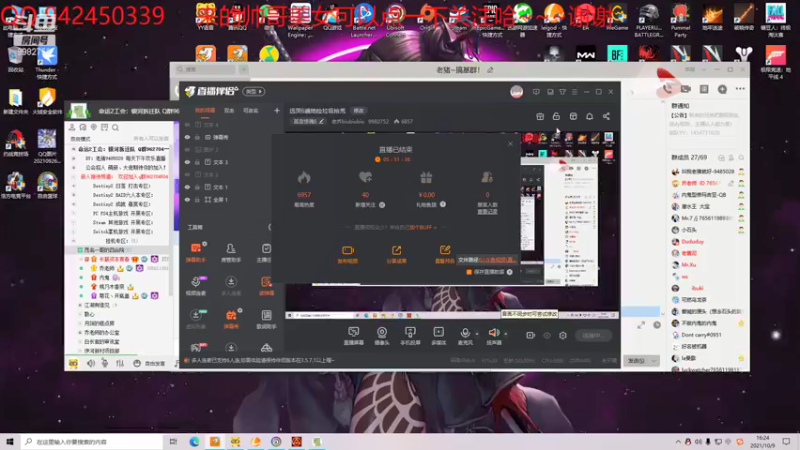This screenshot has height=450, width=800.
Task: Start a video call in the QQ group window
Action: click(x=685, y=89)
